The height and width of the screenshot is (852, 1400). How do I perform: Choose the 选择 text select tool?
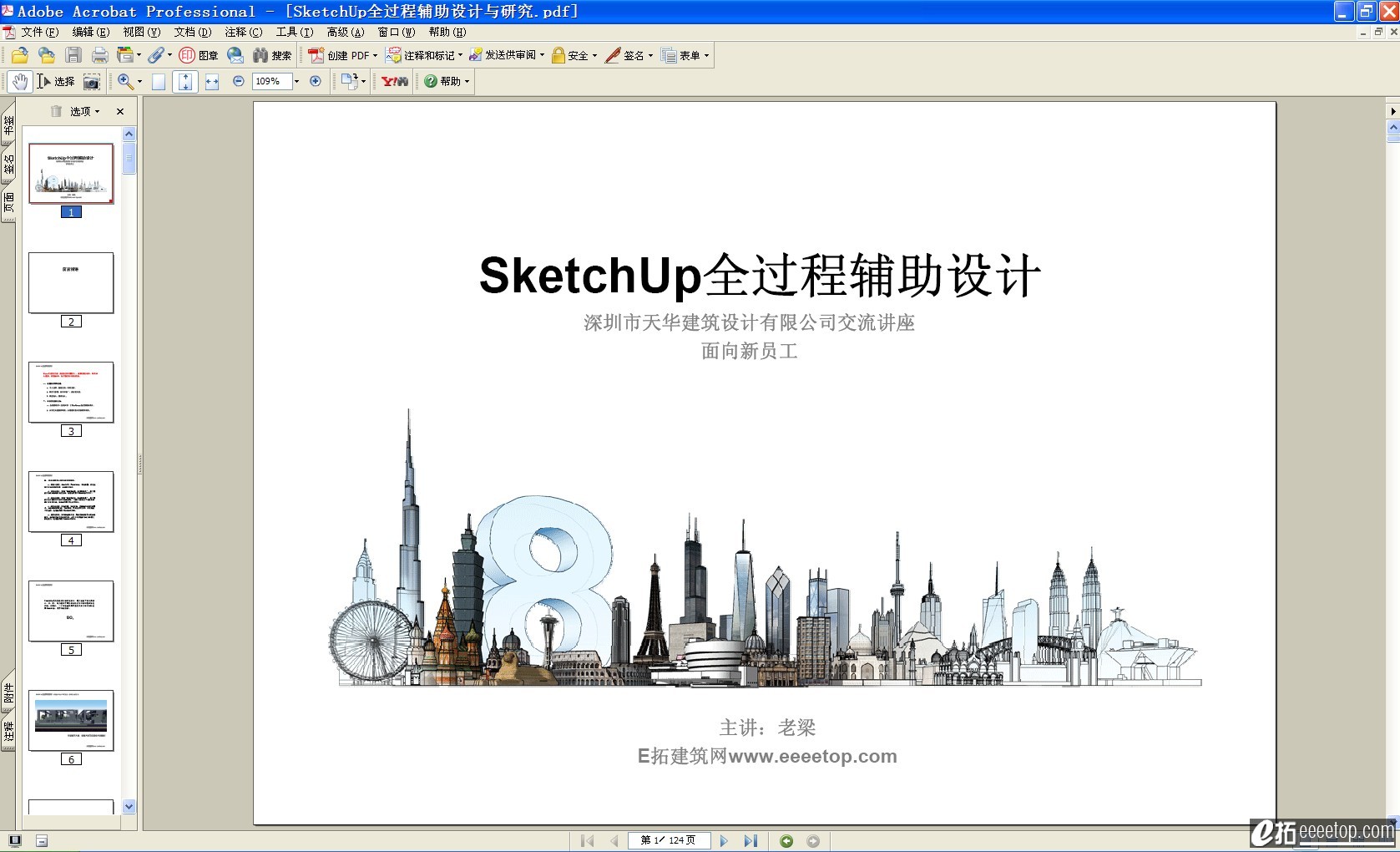click(56, 81)
